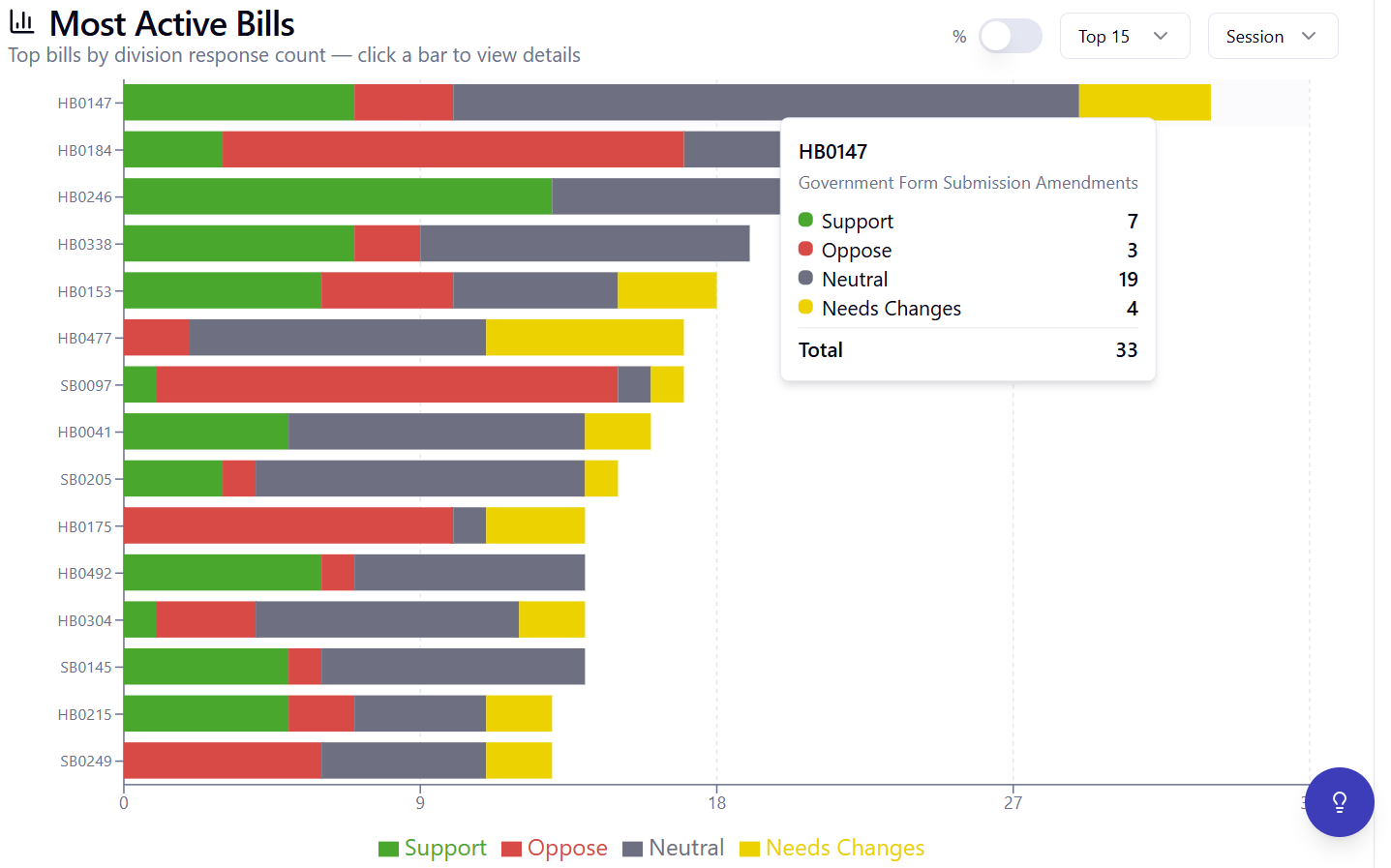Open the lightbulb help button
Image resolution: width=1391 pixels, height=868 pixels.
point(1340,802)
